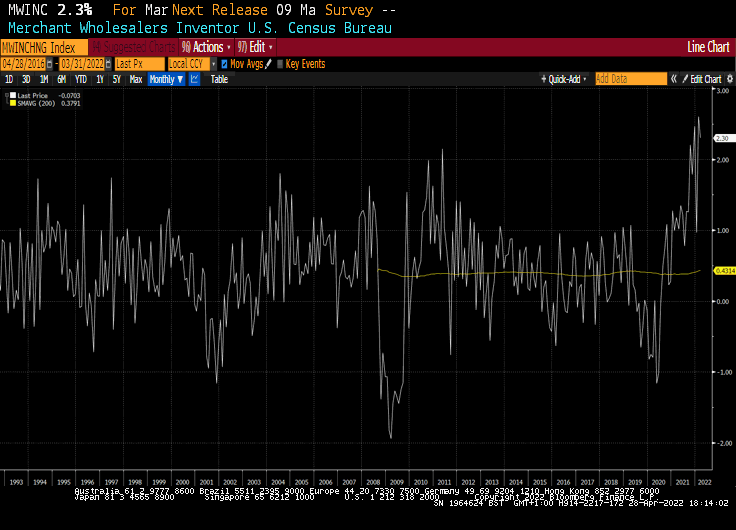Viewport: 736px width, 530px height.
Task: Edit the start date 04/28/2016 field
Action: click(x=23, y=64)
